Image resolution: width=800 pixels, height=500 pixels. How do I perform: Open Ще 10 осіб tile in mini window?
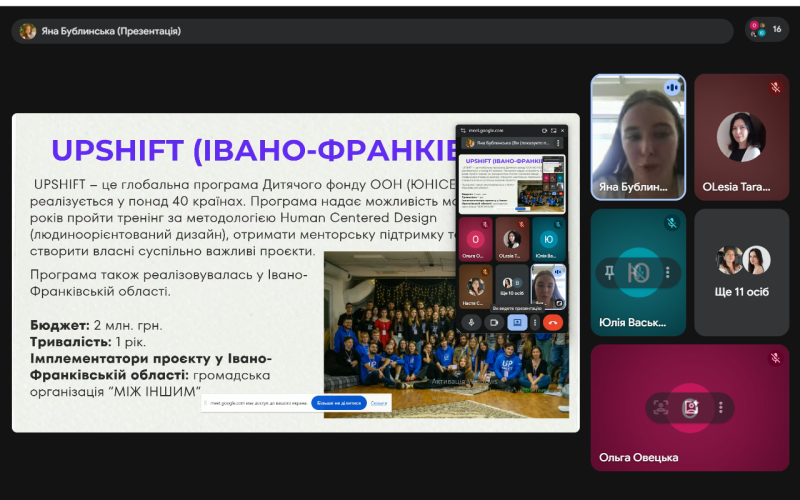512,286
